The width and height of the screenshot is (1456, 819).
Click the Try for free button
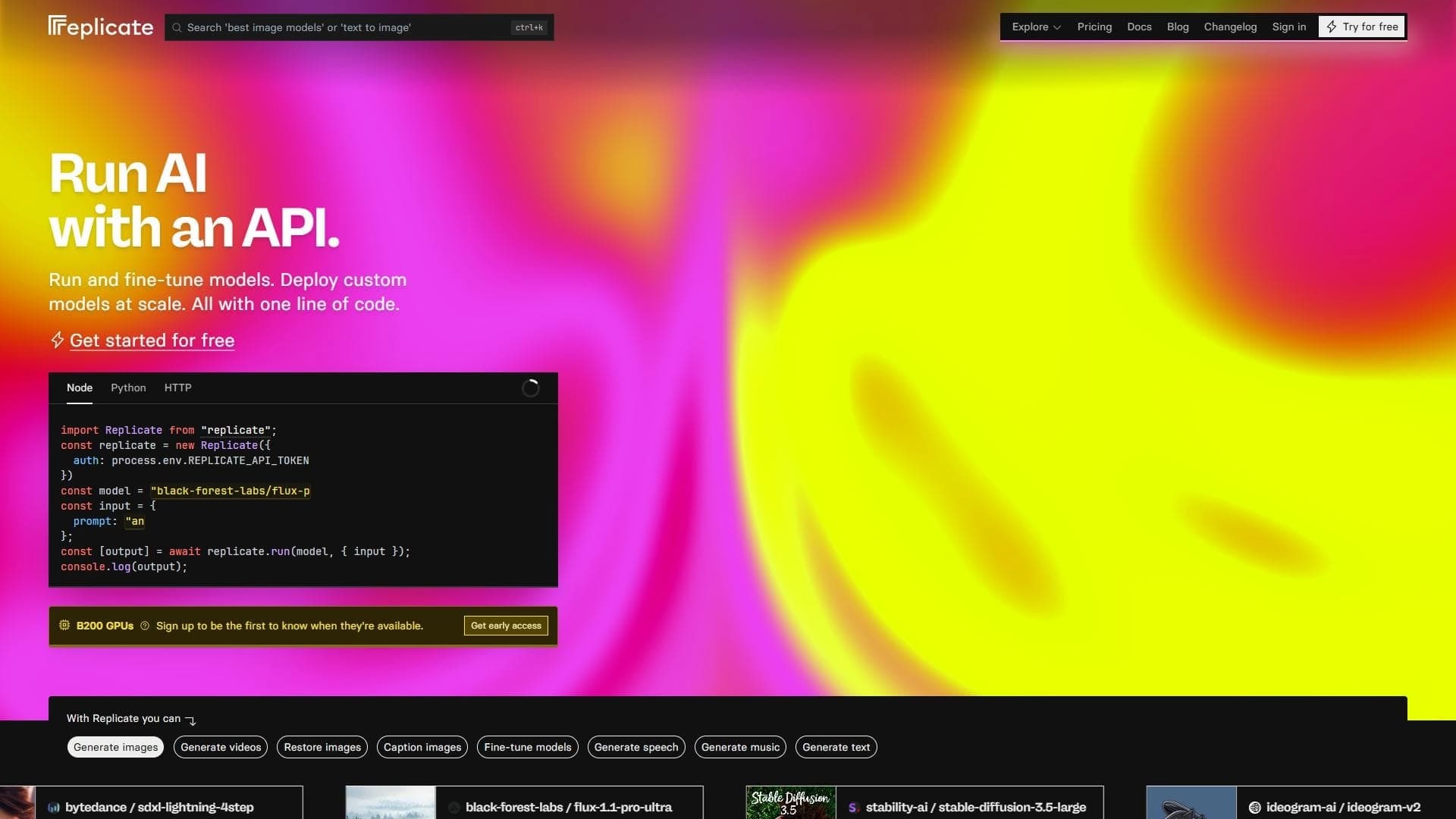[1362, 27]
